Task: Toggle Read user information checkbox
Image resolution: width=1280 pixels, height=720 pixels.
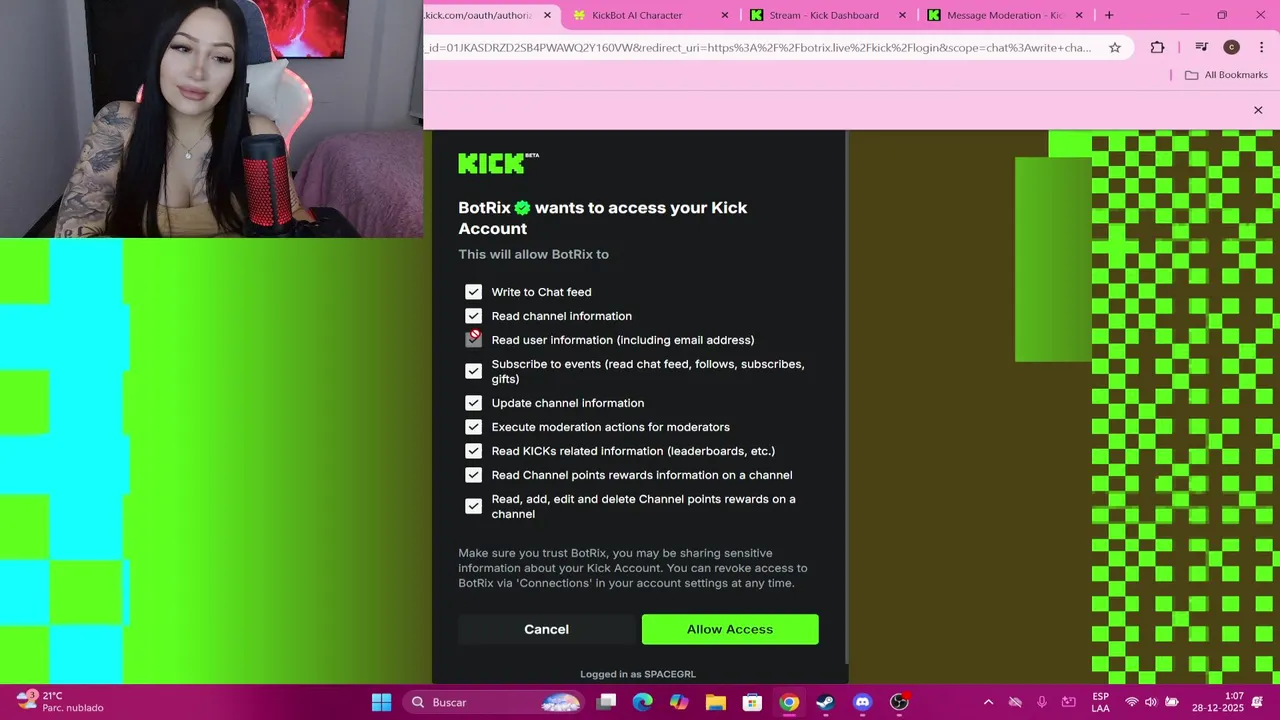Action: pos(473,340)
